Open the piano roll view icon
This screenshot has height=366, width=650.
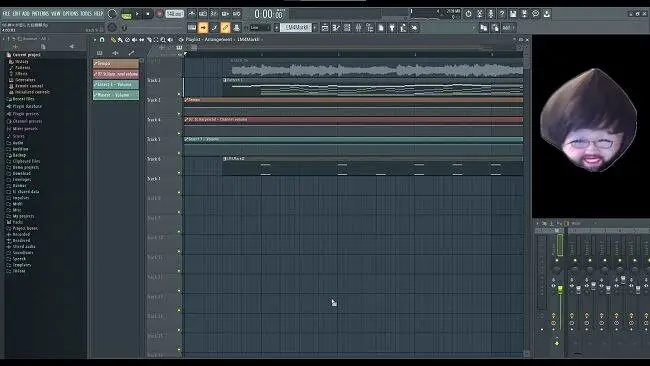pyautogui.click(x=336, y=28)
